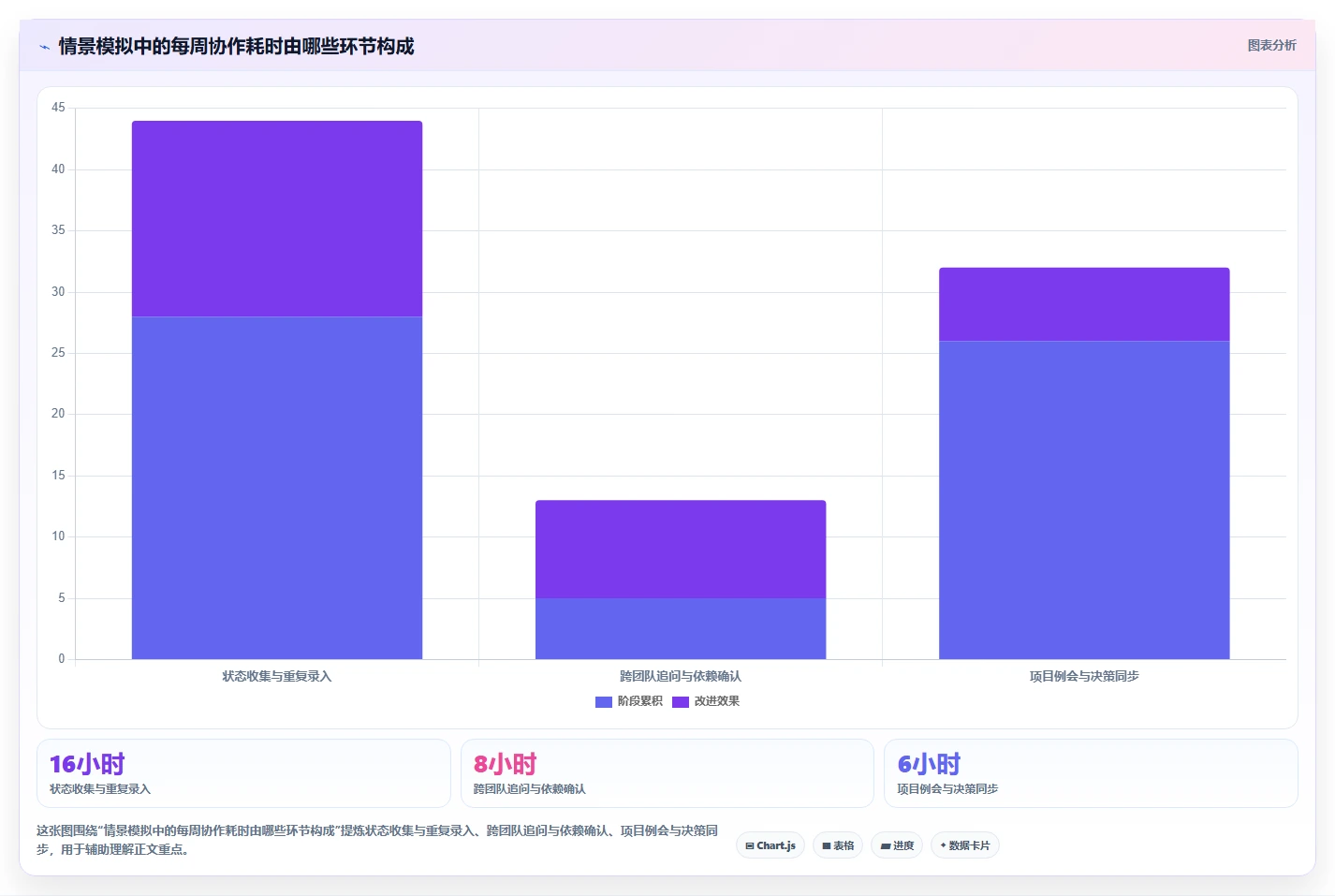Screen dimensions: 1335x896
Task: Click the x-axis label 跨团队追问与依赖确认
Action: pos(681,676)
